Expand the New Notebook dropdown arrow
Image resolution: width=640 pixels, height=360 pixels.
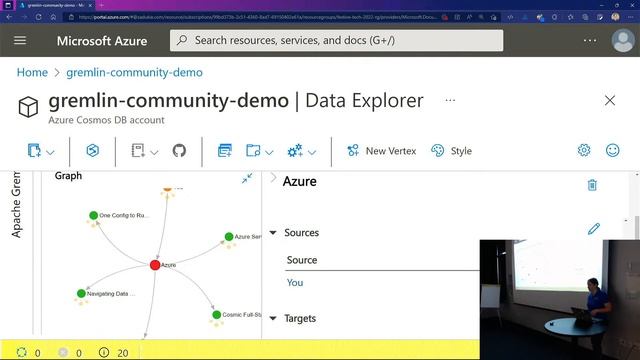[x=154, y=152]
